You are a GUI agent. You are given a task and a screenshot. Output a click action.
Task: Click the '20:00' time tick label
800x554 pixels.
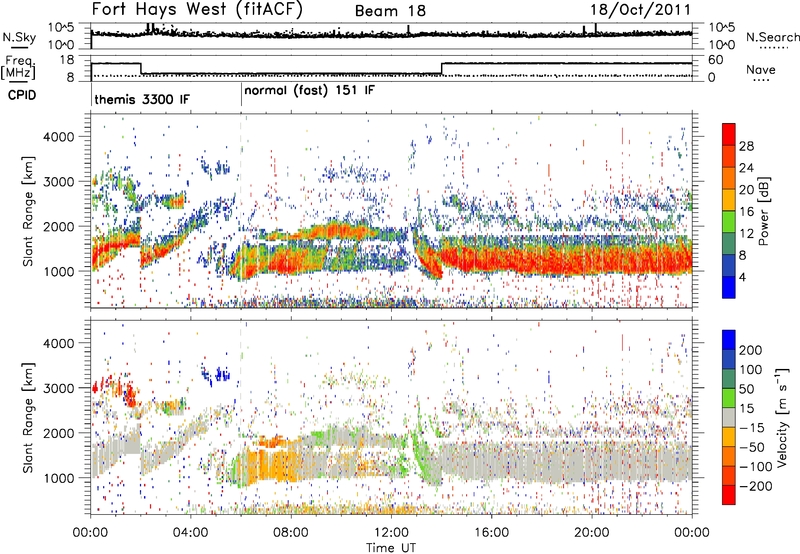591,533
